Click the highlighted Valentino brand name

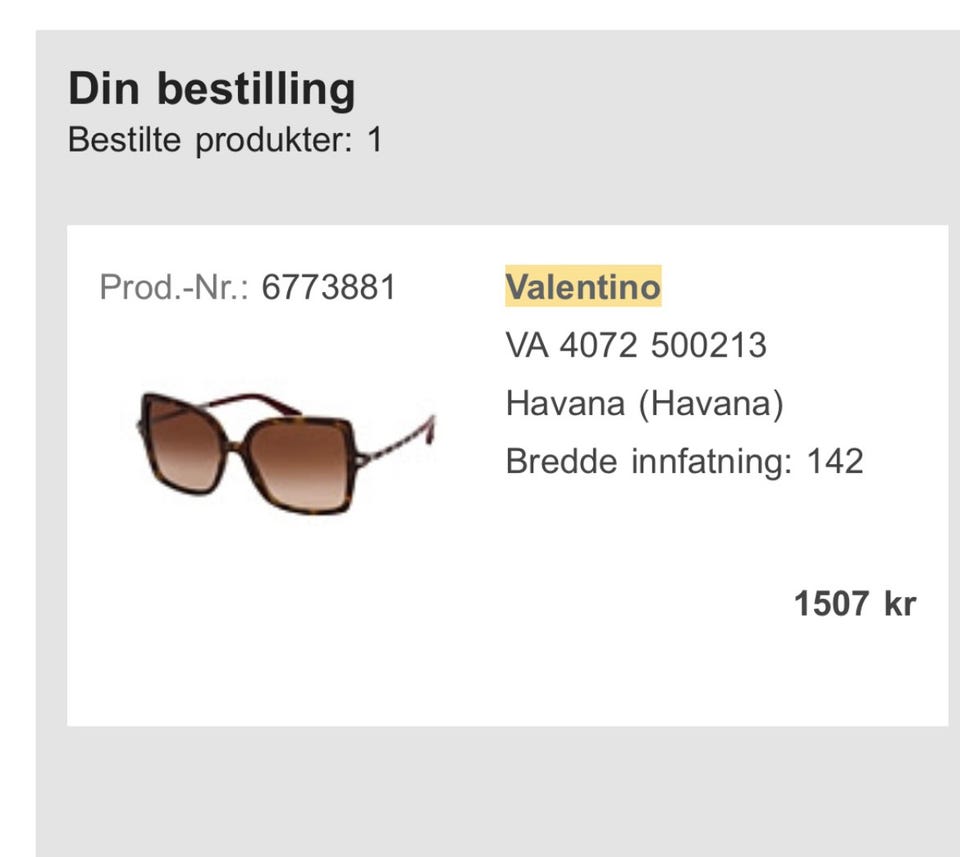pos(583,288)
